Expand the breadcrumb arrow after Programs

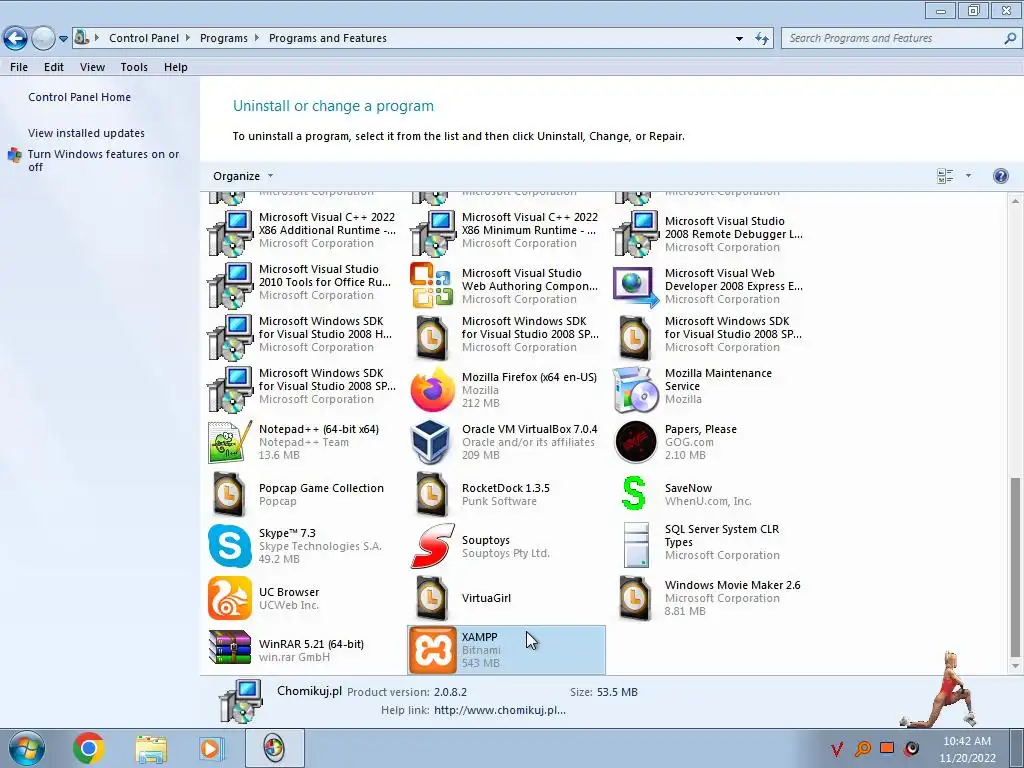(x=257, y=38)
